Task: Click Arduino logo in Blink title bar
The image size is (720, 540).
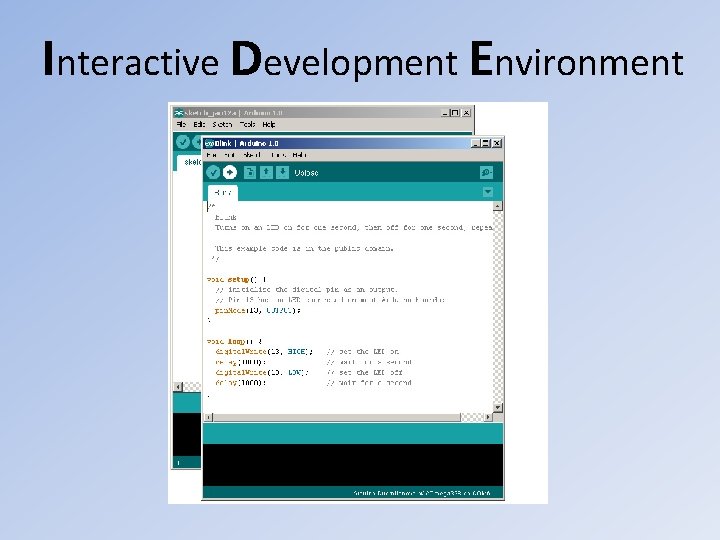Action: (209, 143)
